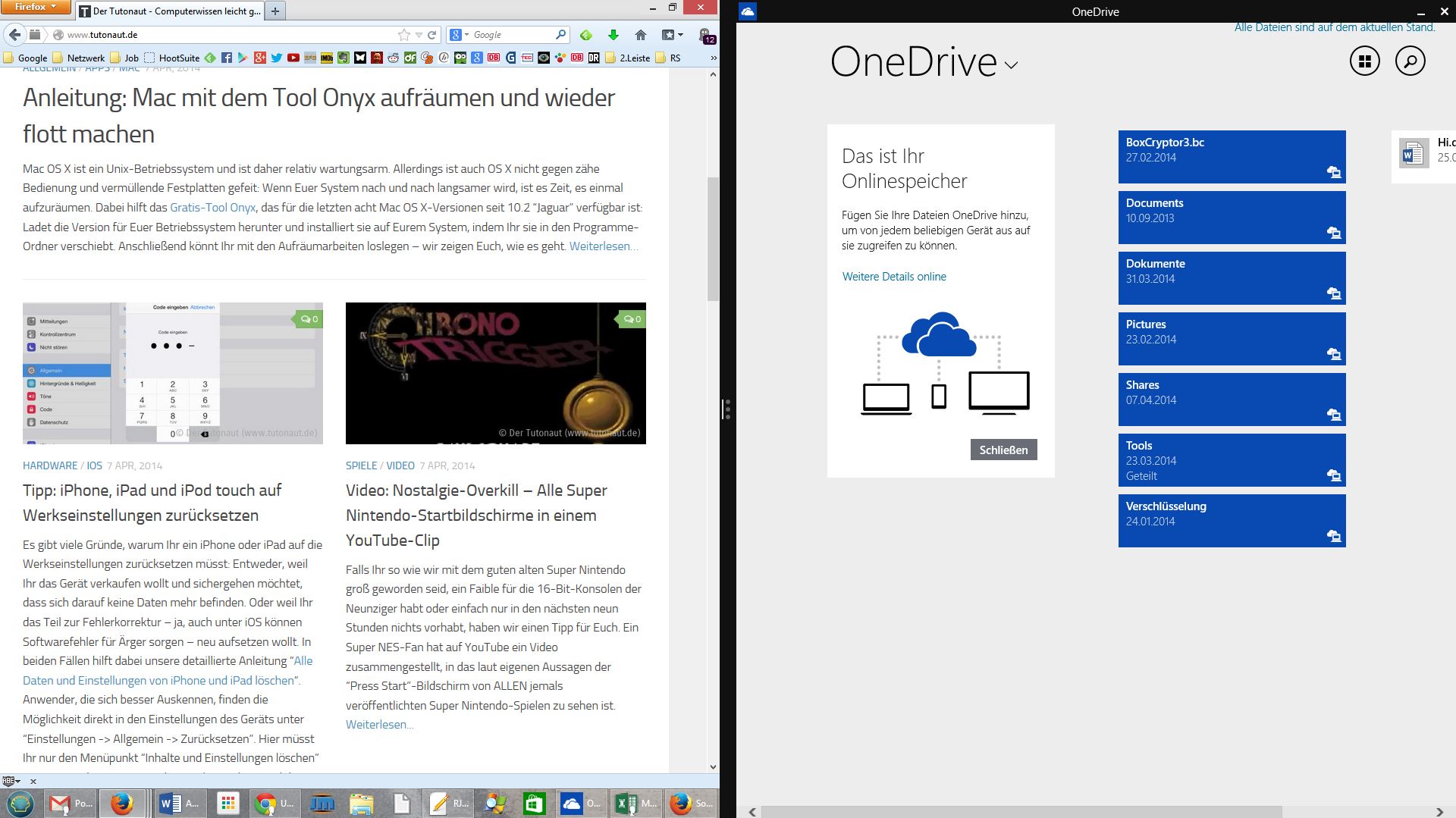Viewport: 1456px width, 818px height.
Task: Open the YouTube bookmark icon
Action: (x=293, y=58)
